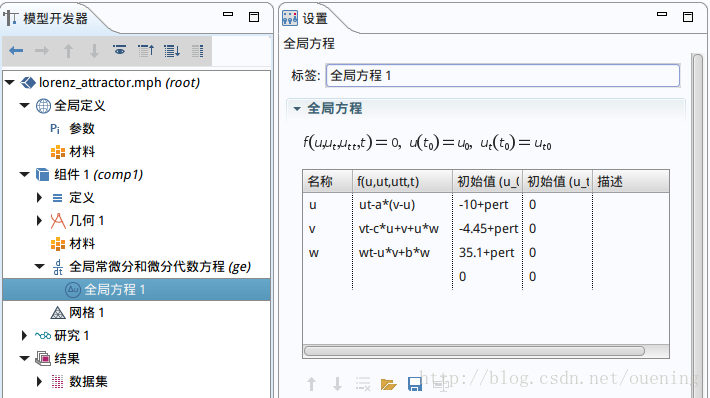Click the 研究 1 study icon
The image size is (710, 398).
[x=43, y=336]
